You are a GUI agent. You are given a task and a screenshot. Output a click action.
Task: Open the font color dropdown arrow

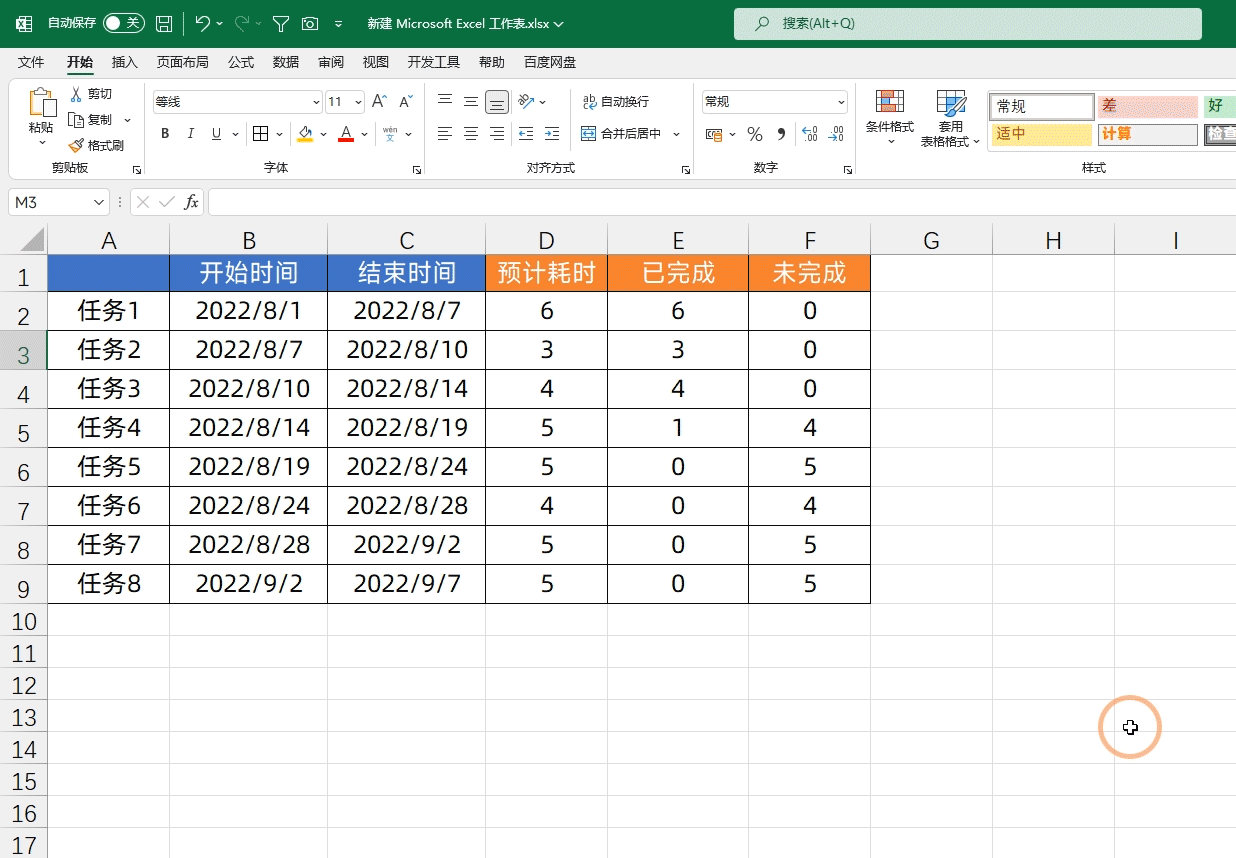[x=365, y=134]
